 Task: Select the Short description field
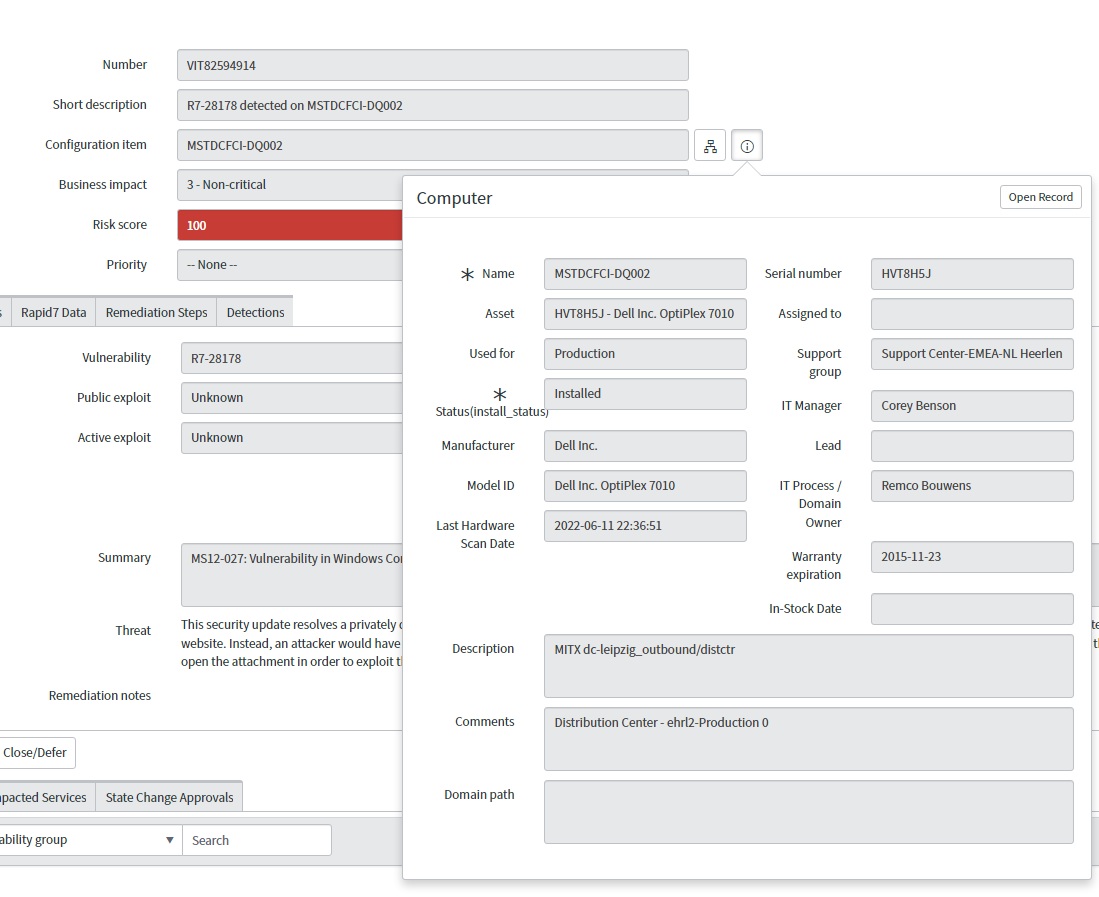[x=432, y=105]
